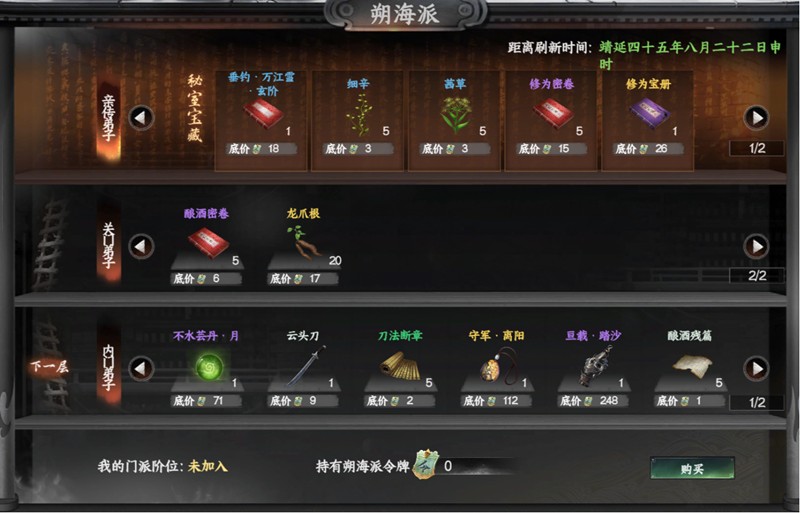This screenshot has width=800, height=513.
Task: Click left arrow on 亲传弟子 shelf
Action: (x=141, y=118)
